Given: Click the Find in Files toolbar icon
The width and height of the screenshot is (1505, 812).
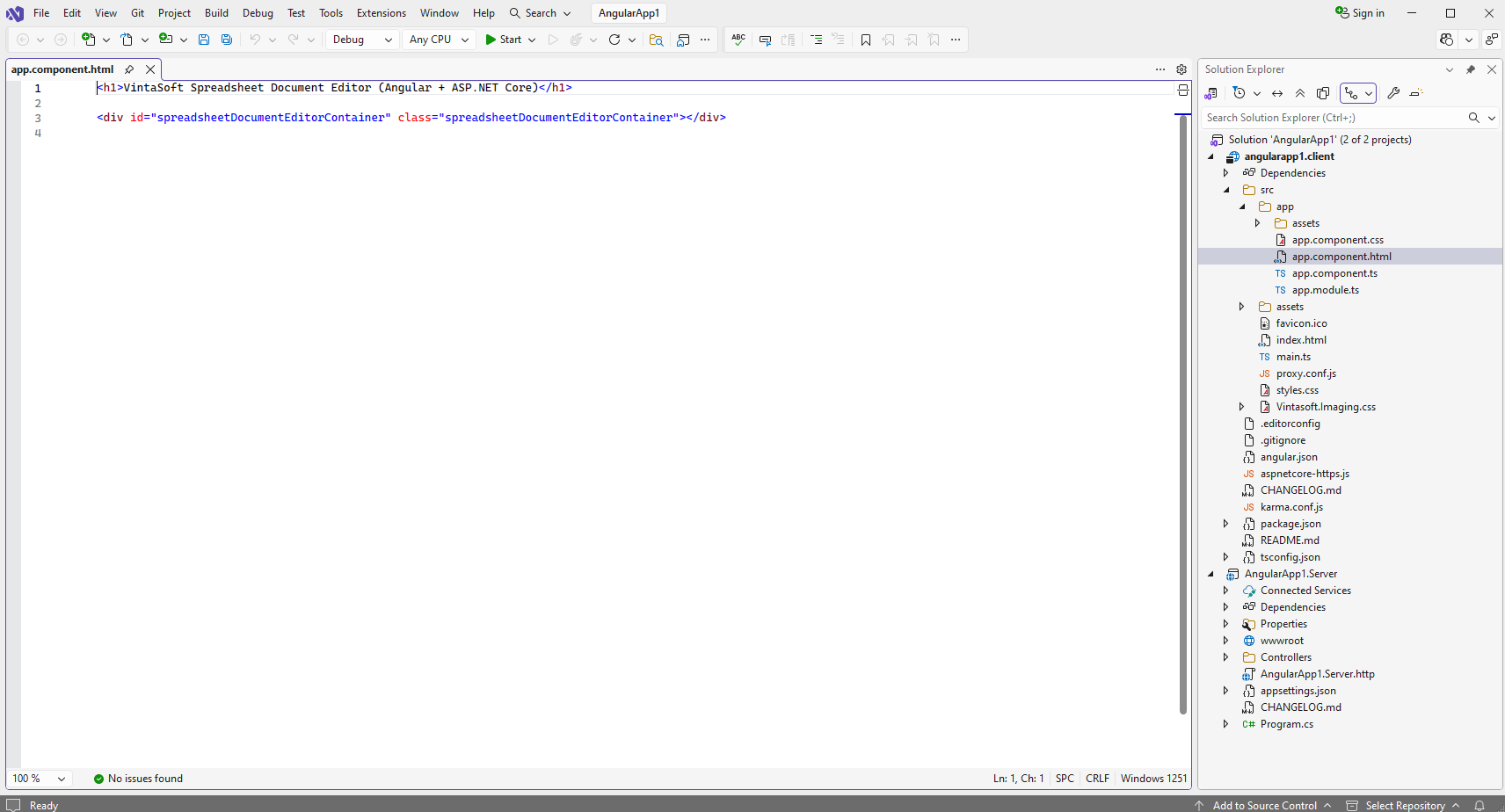Looking at the screenshot, I should point(656,40).
